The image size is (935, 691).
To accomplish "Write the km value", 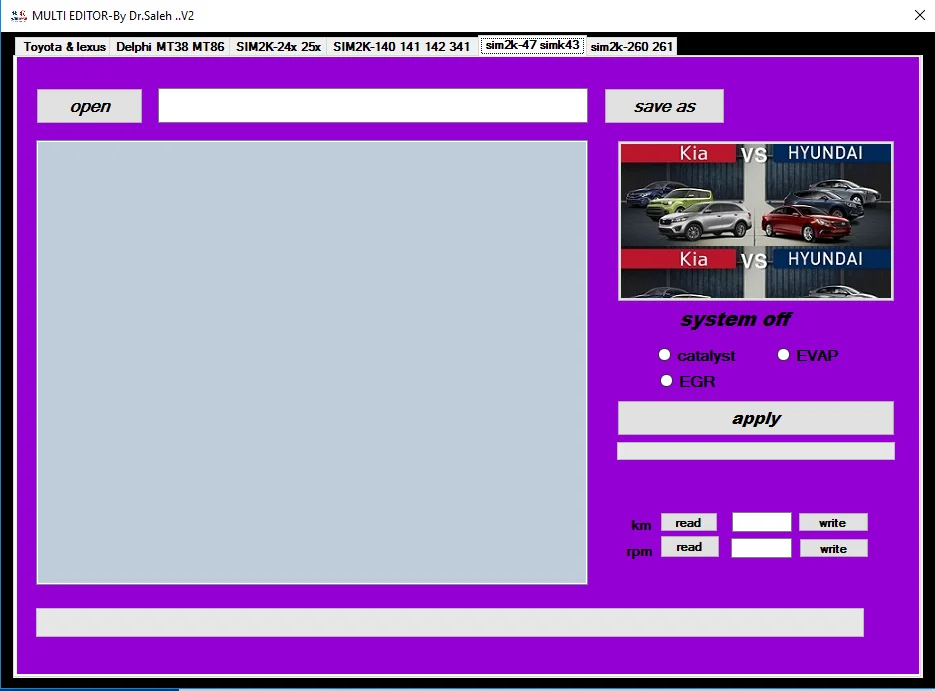I will pyautogui.click(x=832, y=523).
